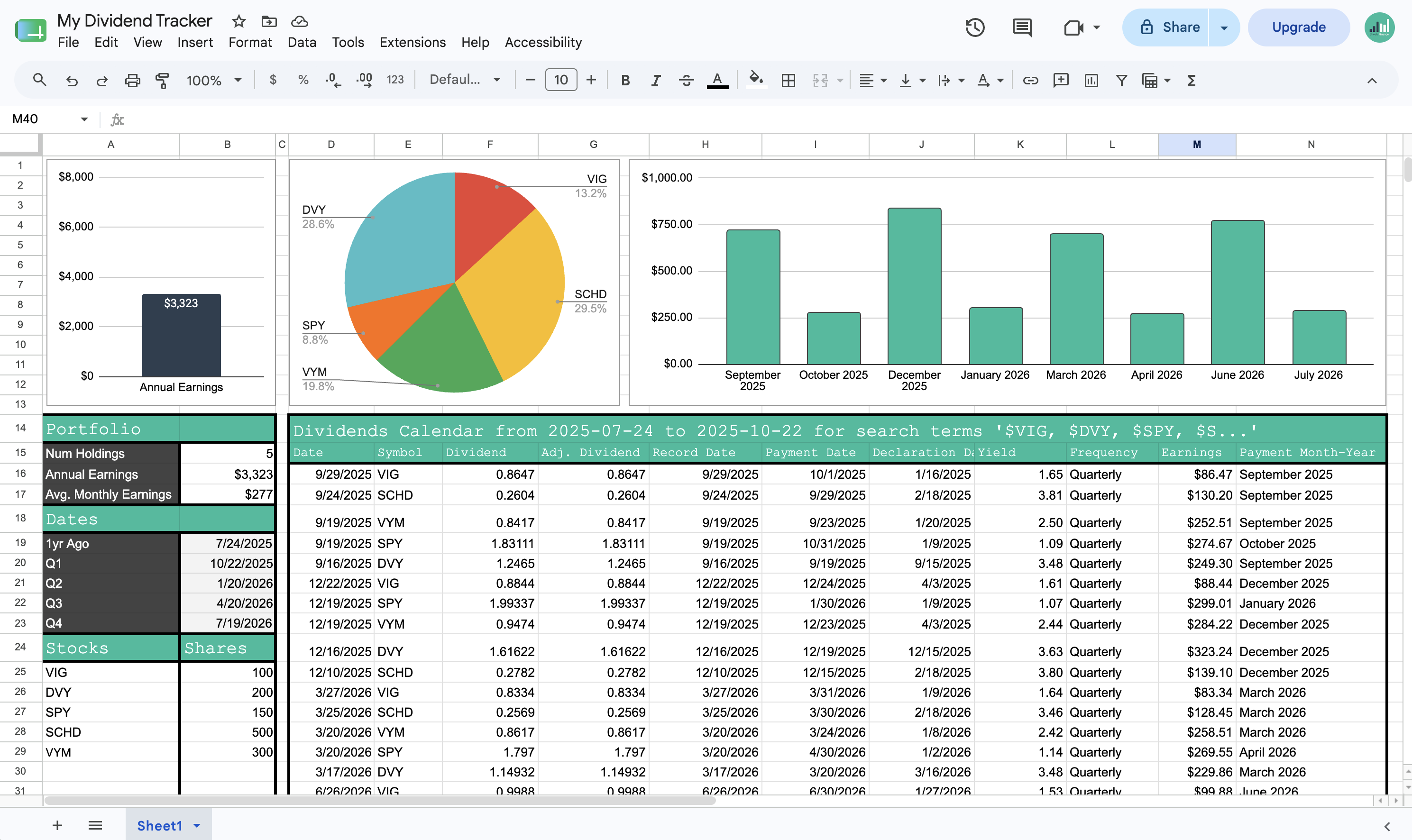This screenshot has height=840, width=1412.
Task: Create a filter
Action: click(1121, 81)
